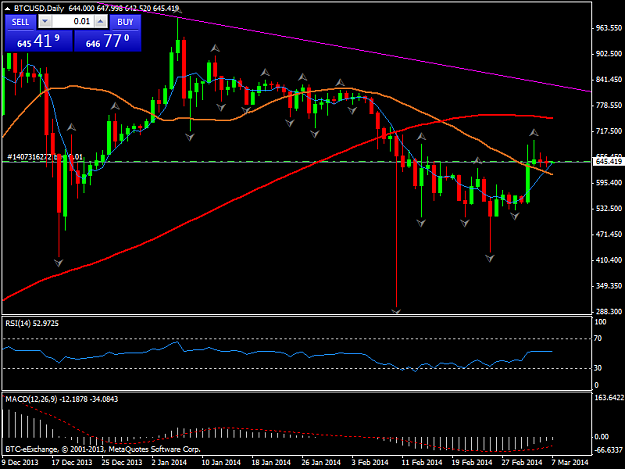625x469 pixels.
Task: Click the 410.400 price axis label
Action: coord(609,260)
